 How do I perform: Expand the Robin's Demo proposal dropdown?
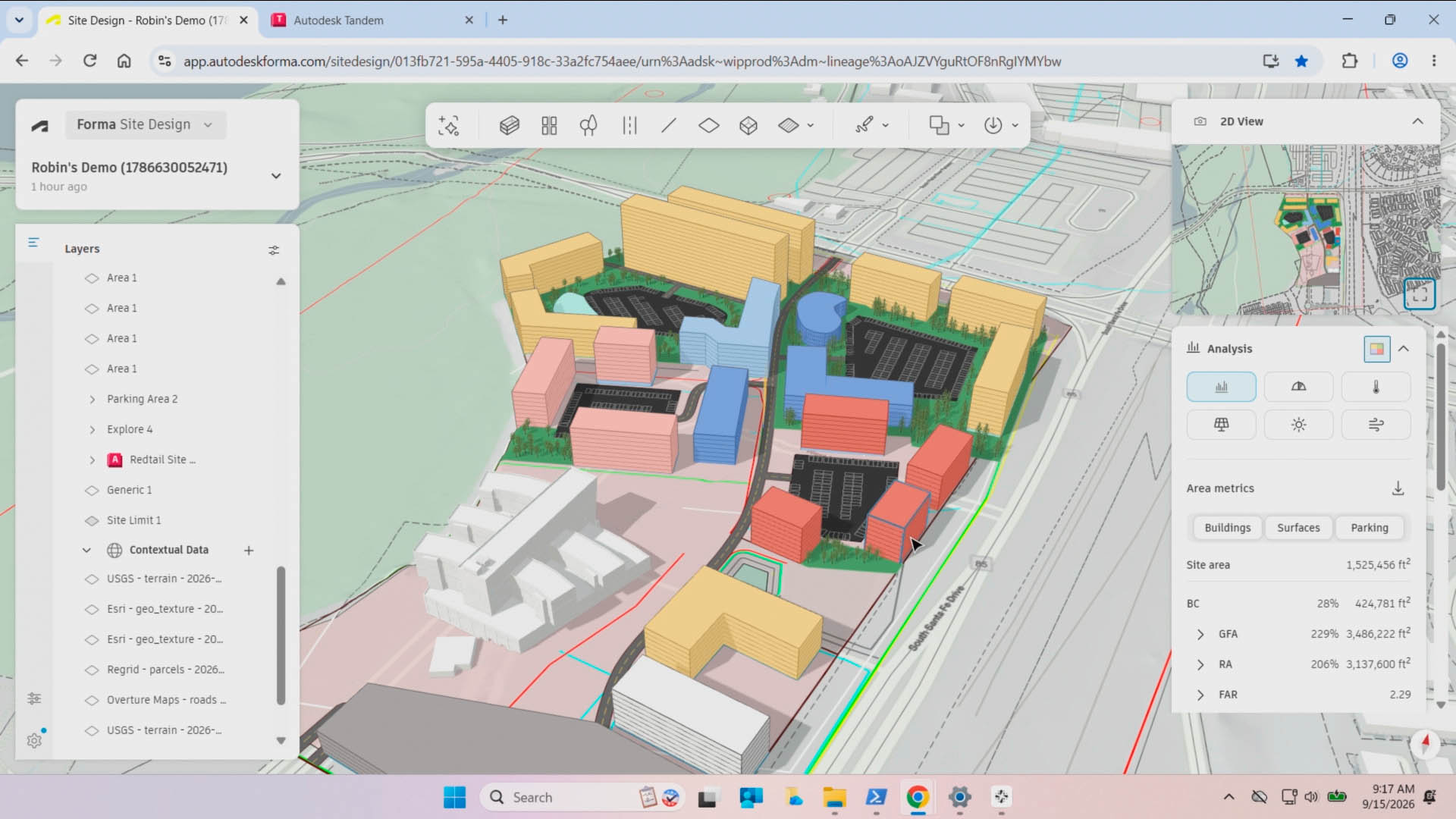point(276,176)
